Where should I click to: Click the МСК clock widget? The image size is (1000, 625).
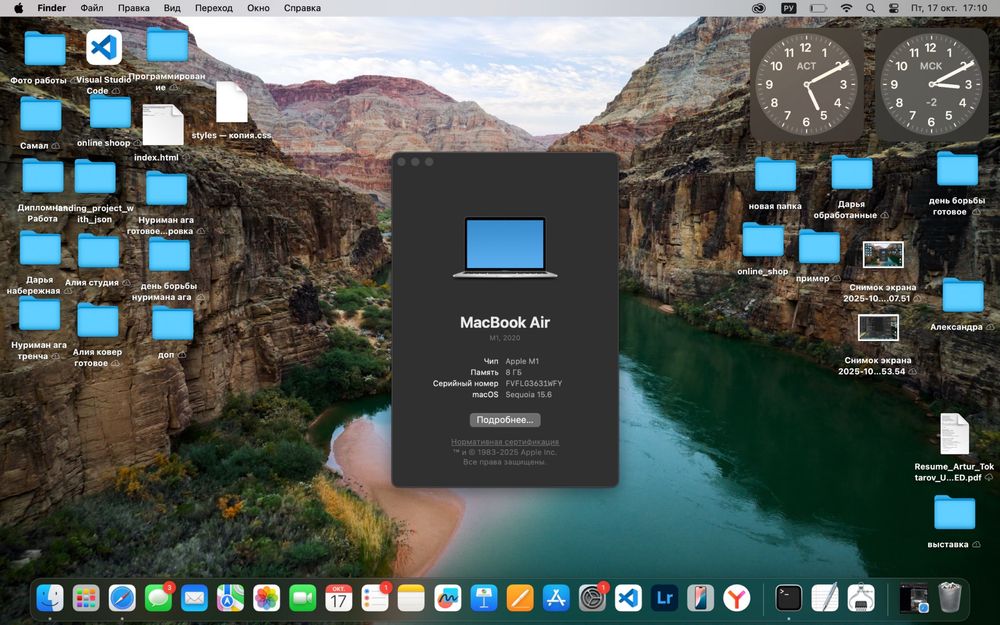[x=932, y=84]
